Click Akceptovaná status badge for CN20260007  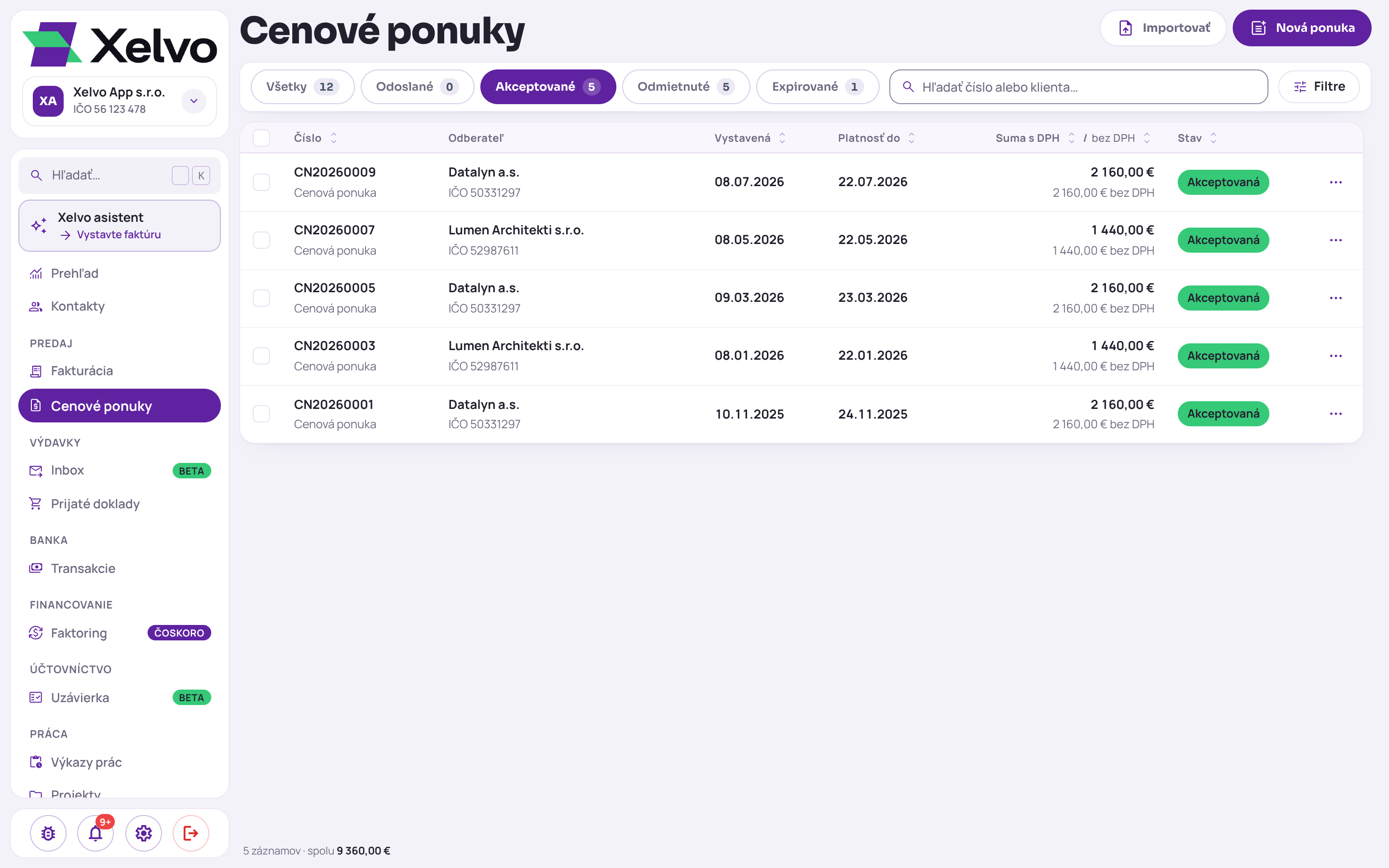1223,240
